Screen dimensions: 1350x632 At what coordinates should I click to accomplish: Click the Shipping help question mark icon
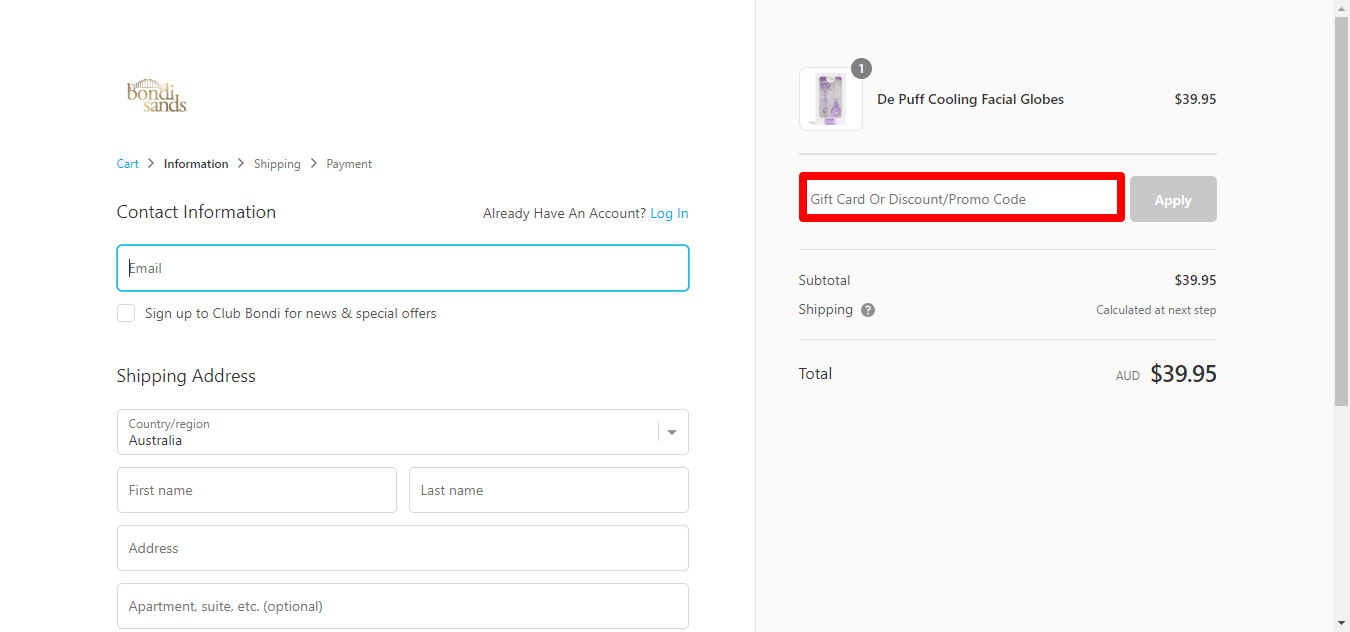868,310
